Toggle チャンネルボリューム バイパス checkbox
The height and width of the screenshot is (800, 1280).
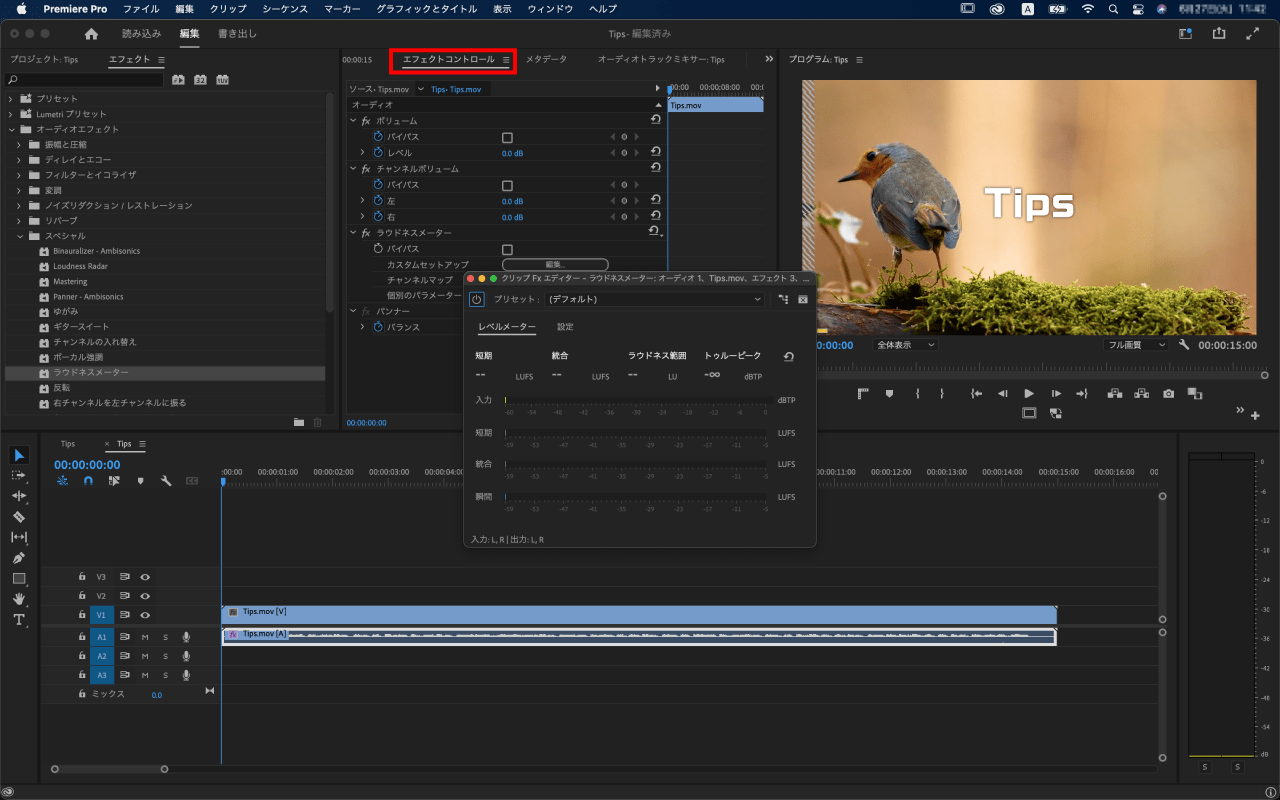507,185
